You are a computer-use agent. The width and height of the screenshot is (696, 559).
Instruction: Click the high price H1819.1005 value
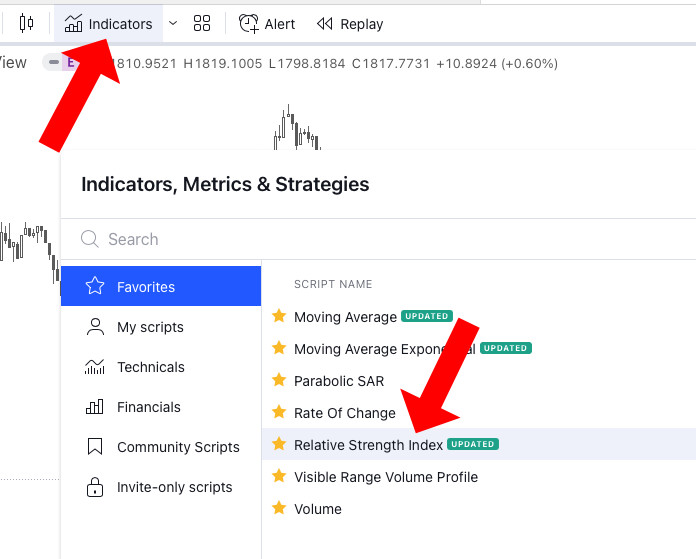click(x=223, y=63)
